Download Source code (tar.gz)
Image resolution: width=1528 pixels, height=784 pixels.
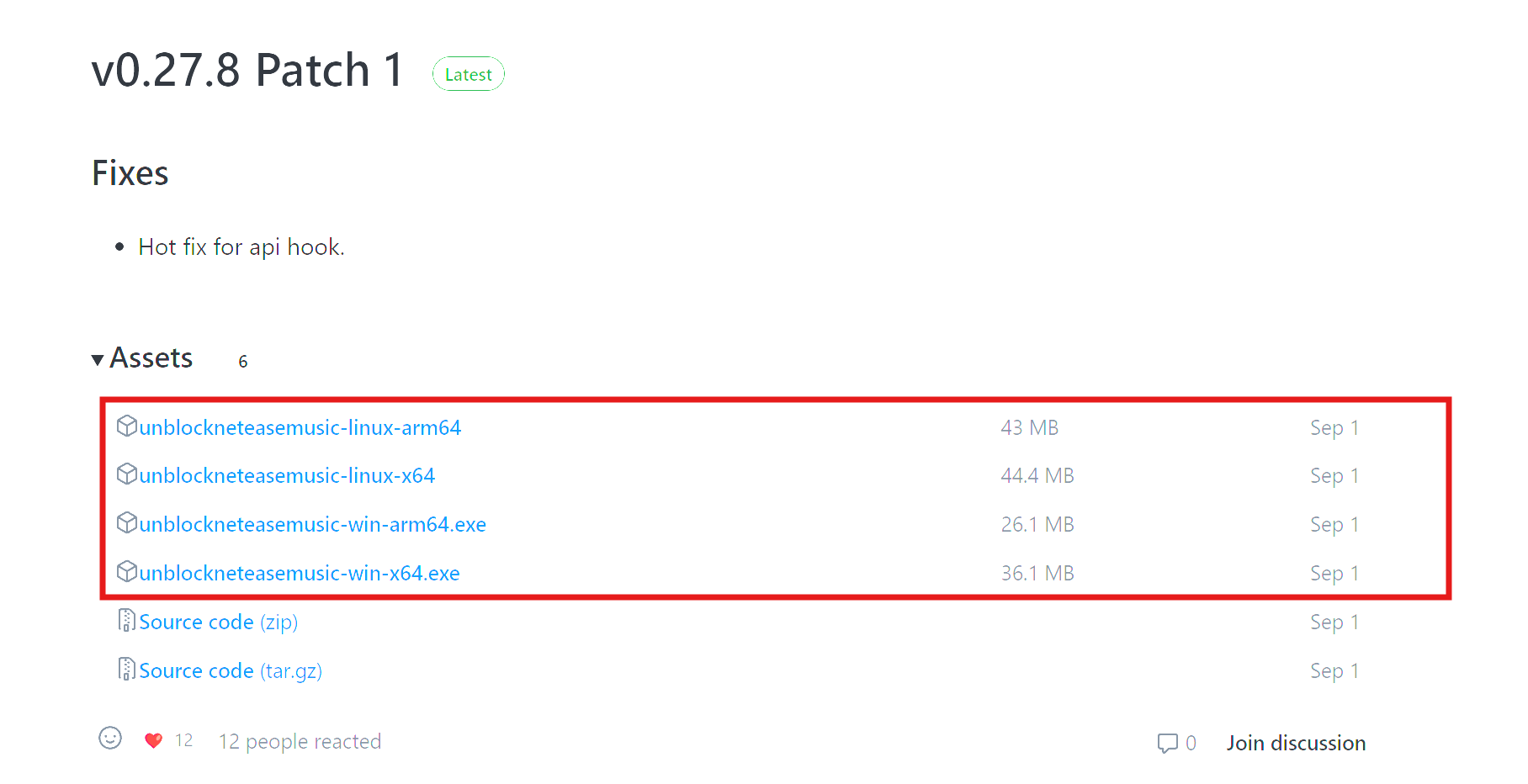click(230, 671)
